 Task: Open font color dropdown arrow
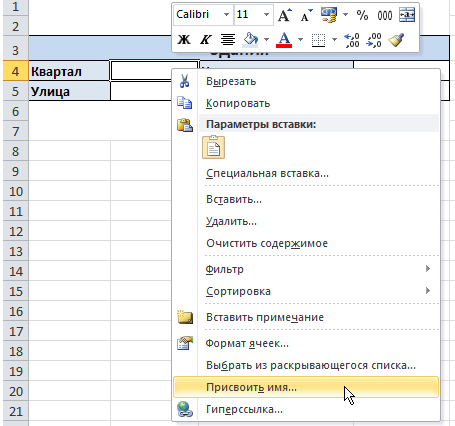pyautogui.click(x=300, y=40)
